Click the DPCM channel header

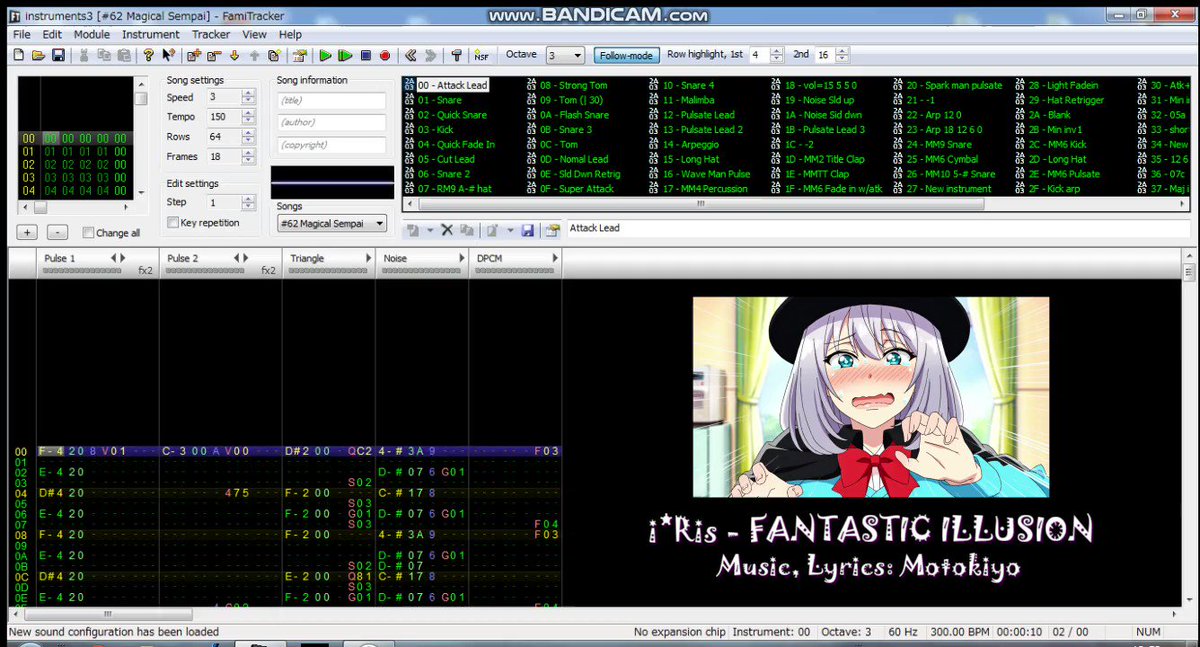[x=515, y=262]
